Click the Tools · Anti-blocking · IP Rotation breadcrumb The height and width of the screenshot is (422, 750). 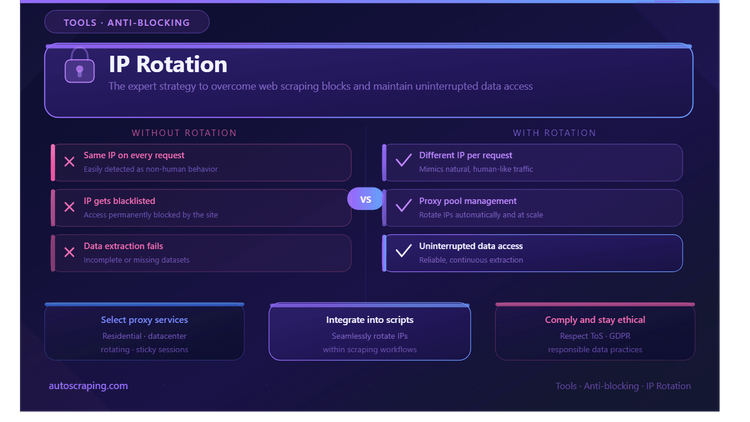tap(623, 386)
